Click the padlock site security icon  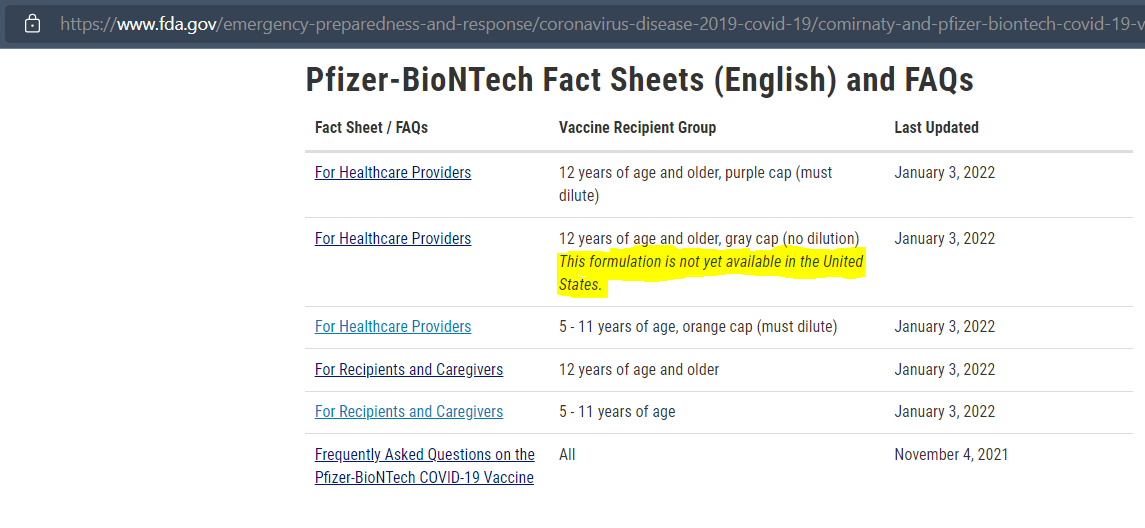(x=32, y=24)
